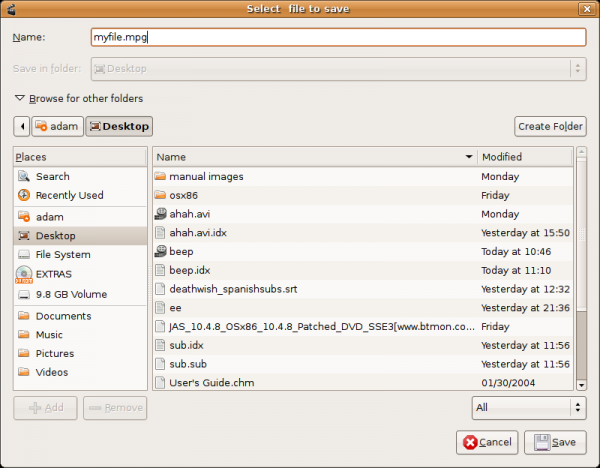The height and width of the screenshot is (468, 600).
Task: Click the 9.8 GB Volume drive icon
Action: [24, 294]
